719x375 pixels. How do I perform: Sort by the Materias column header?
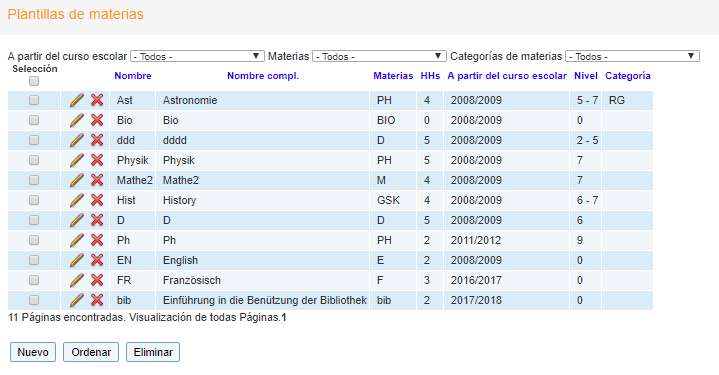click(x=393, y=76)
